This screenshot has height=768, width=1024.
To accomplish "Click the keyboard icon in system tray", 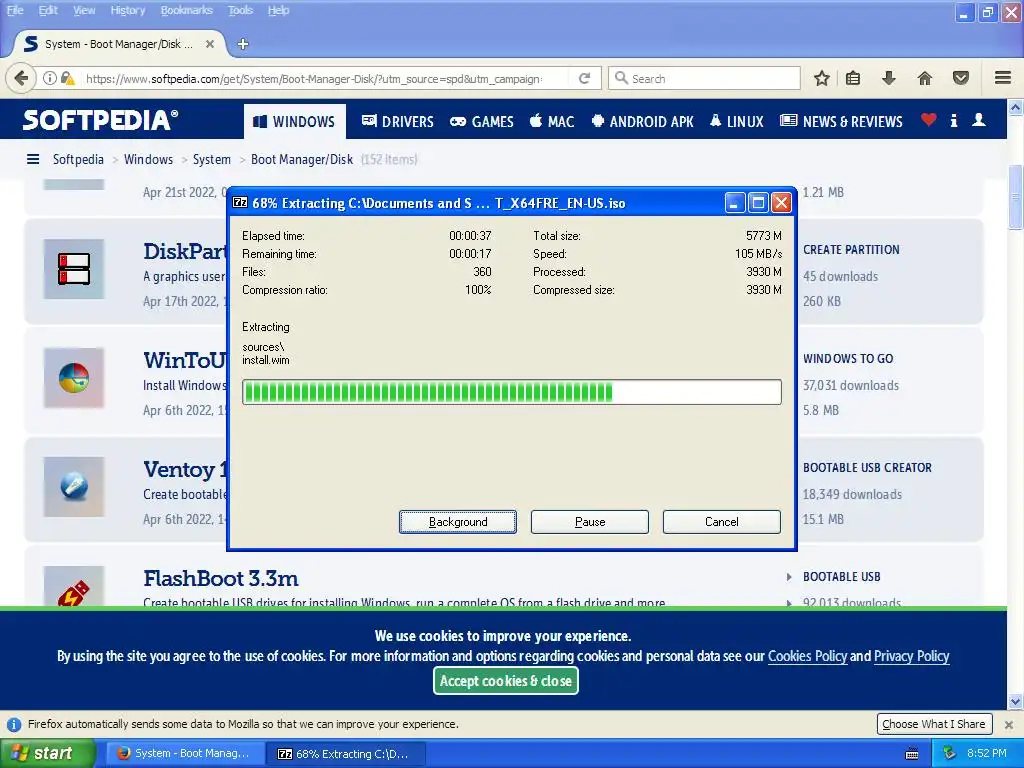I will (912, 754).
